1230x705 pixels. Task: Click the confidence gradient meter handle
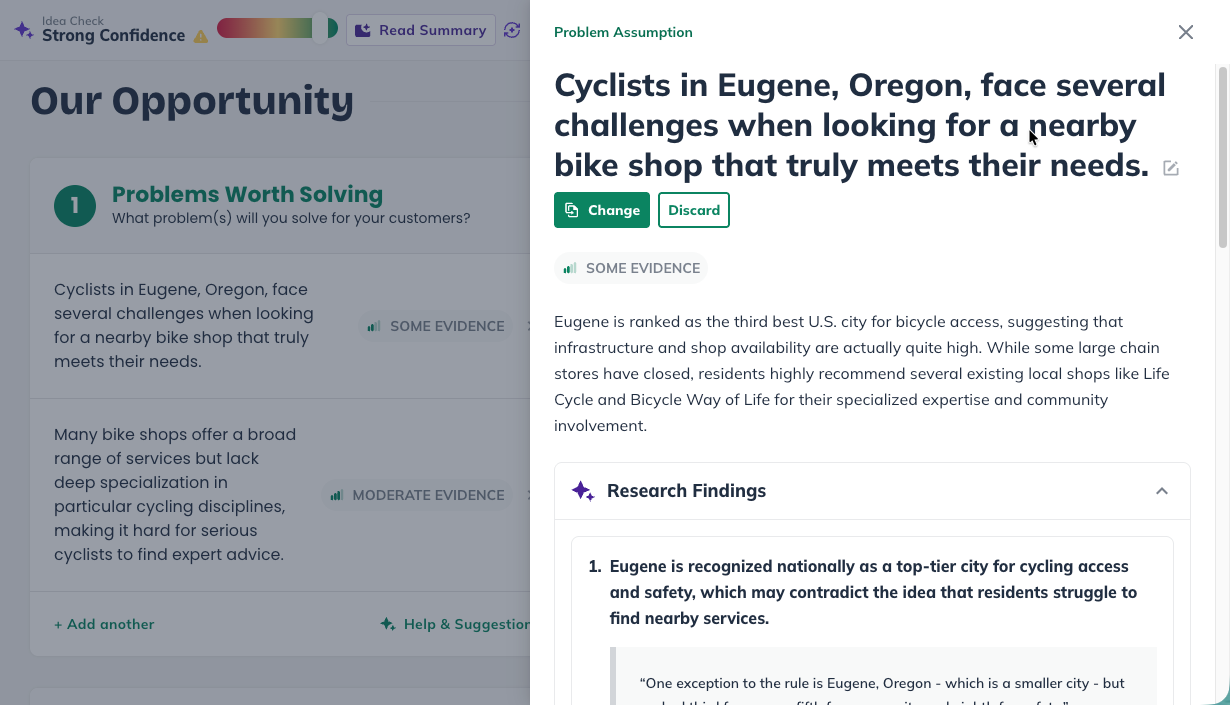tap(324, 28)
